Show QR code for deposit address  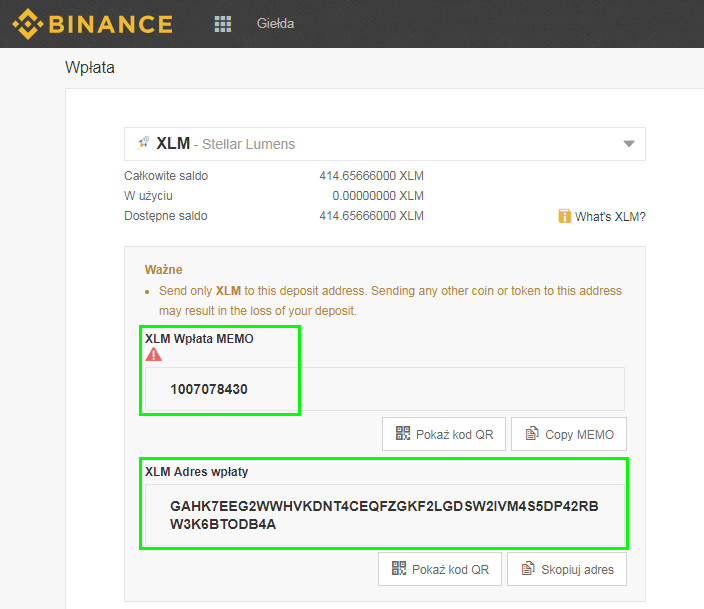point(440,569)
